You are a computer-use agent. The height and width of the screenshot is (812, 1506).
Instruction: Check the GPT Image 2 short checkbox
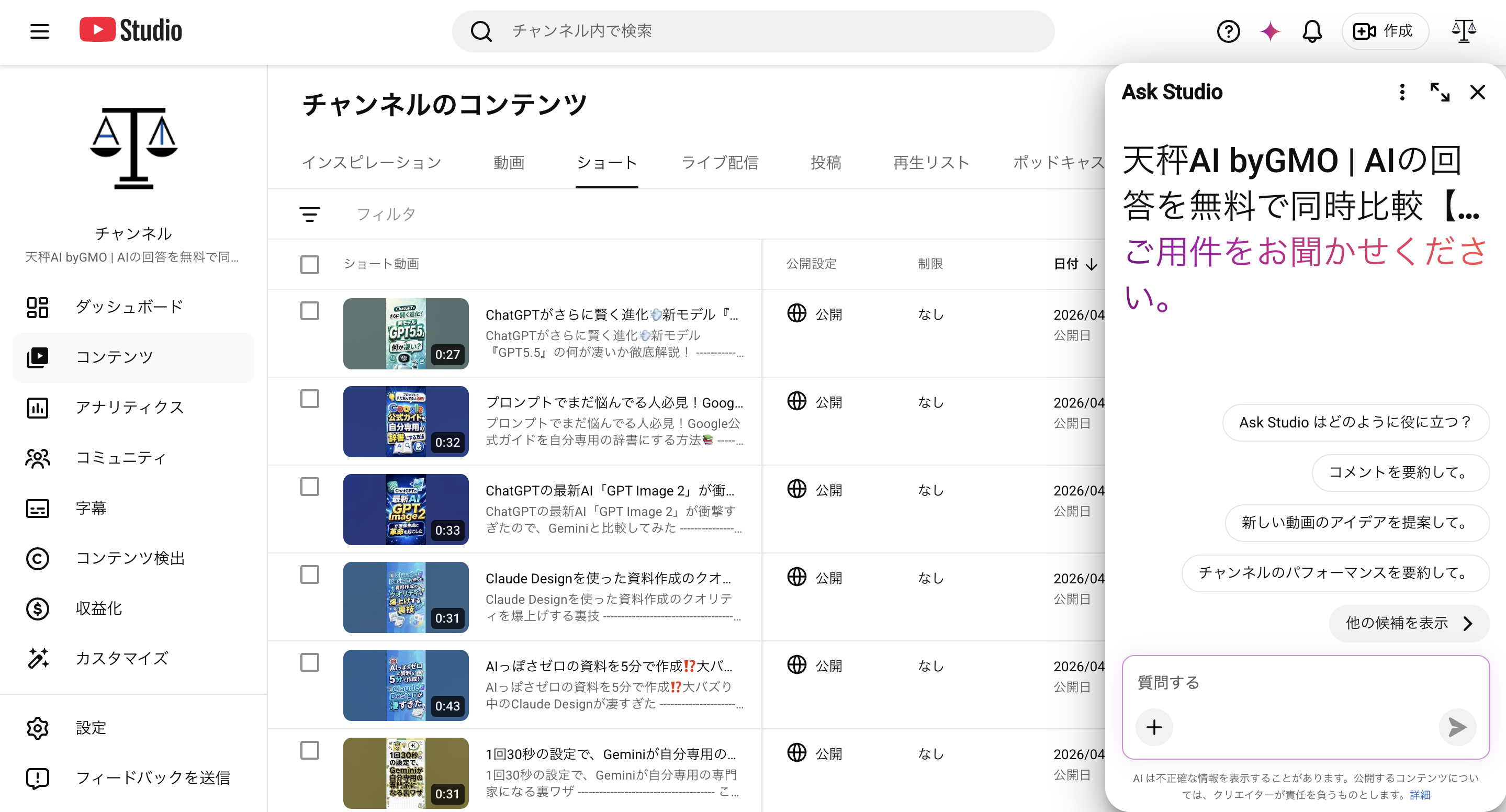click(309, 487)
